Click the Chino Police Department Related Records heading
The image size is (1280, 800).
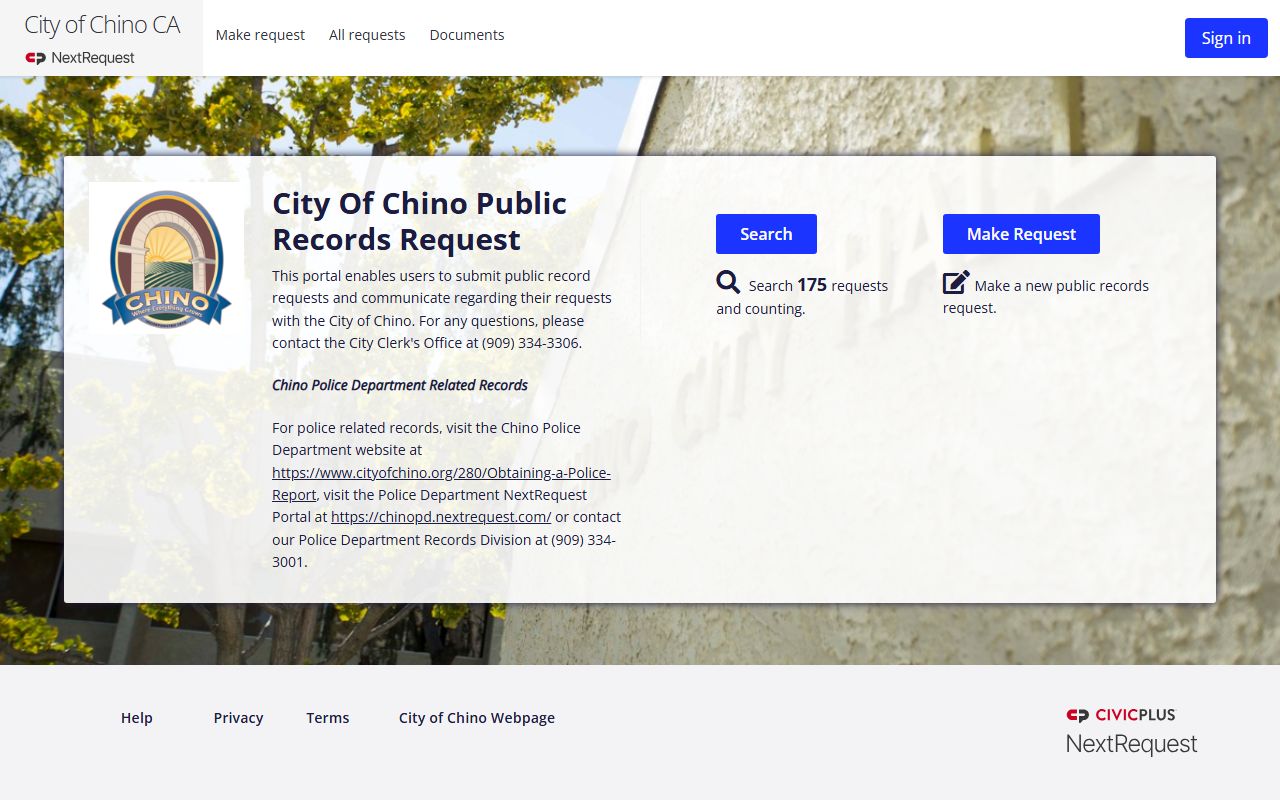click(x=400, y=385)
